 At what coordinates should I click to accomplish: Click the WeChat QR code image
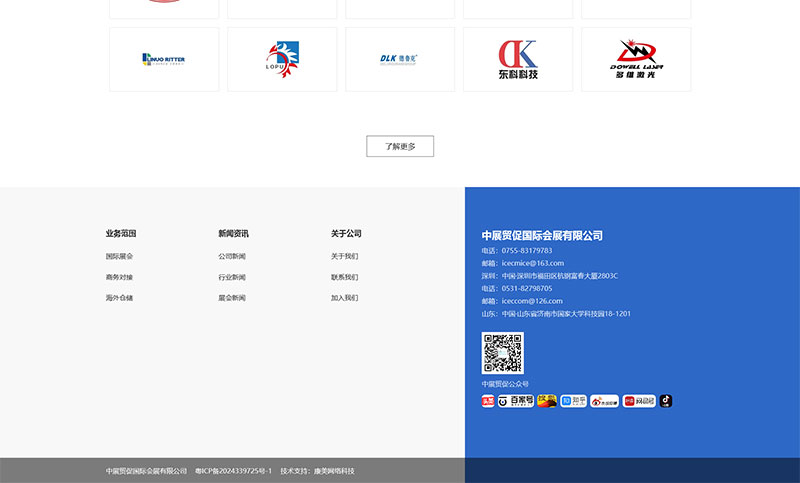click(x=502, y=353)
